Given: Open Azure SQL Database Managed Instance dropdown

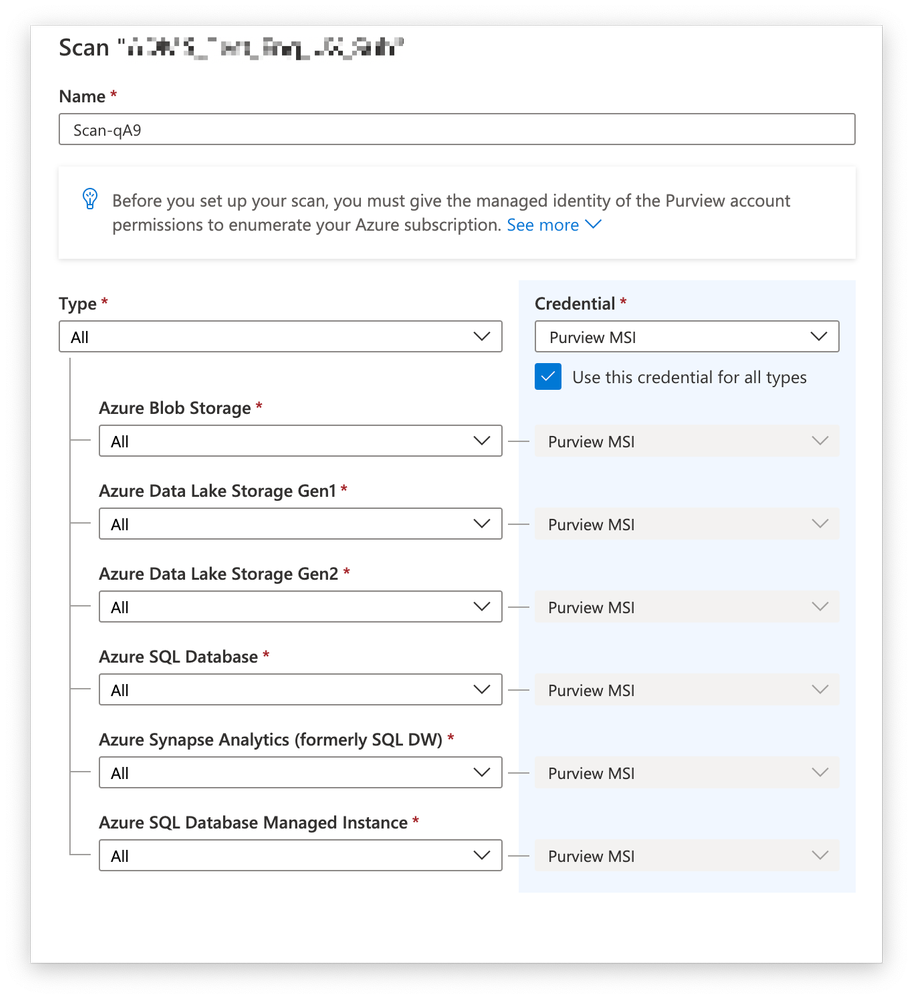Looking at the screenshot, I should tap(300, 855).
